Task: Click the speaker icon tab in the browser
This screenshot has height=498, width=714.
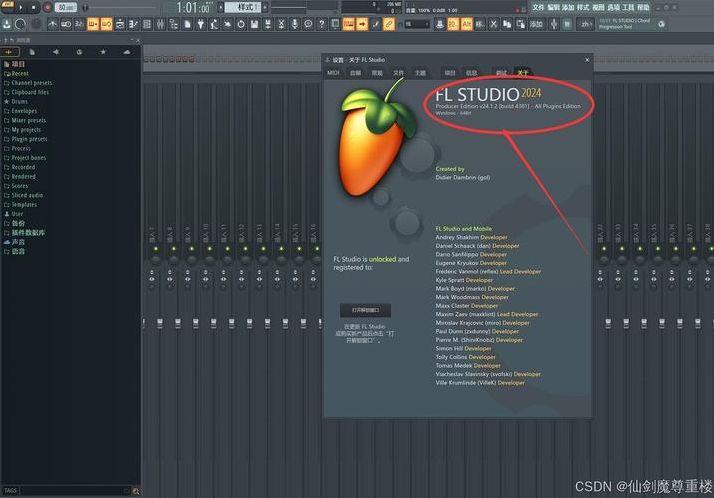Action: coord(56,52)
